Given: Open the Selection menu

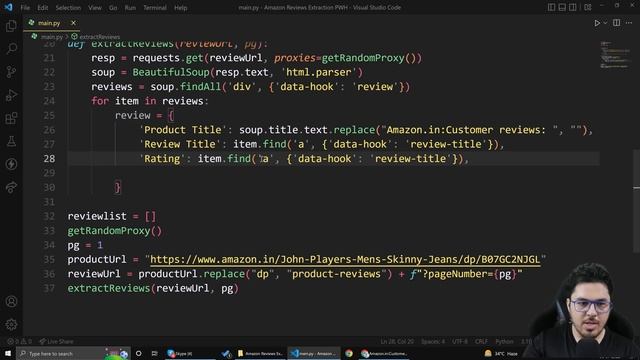Looking at the screenshot, I should point(68,8).
